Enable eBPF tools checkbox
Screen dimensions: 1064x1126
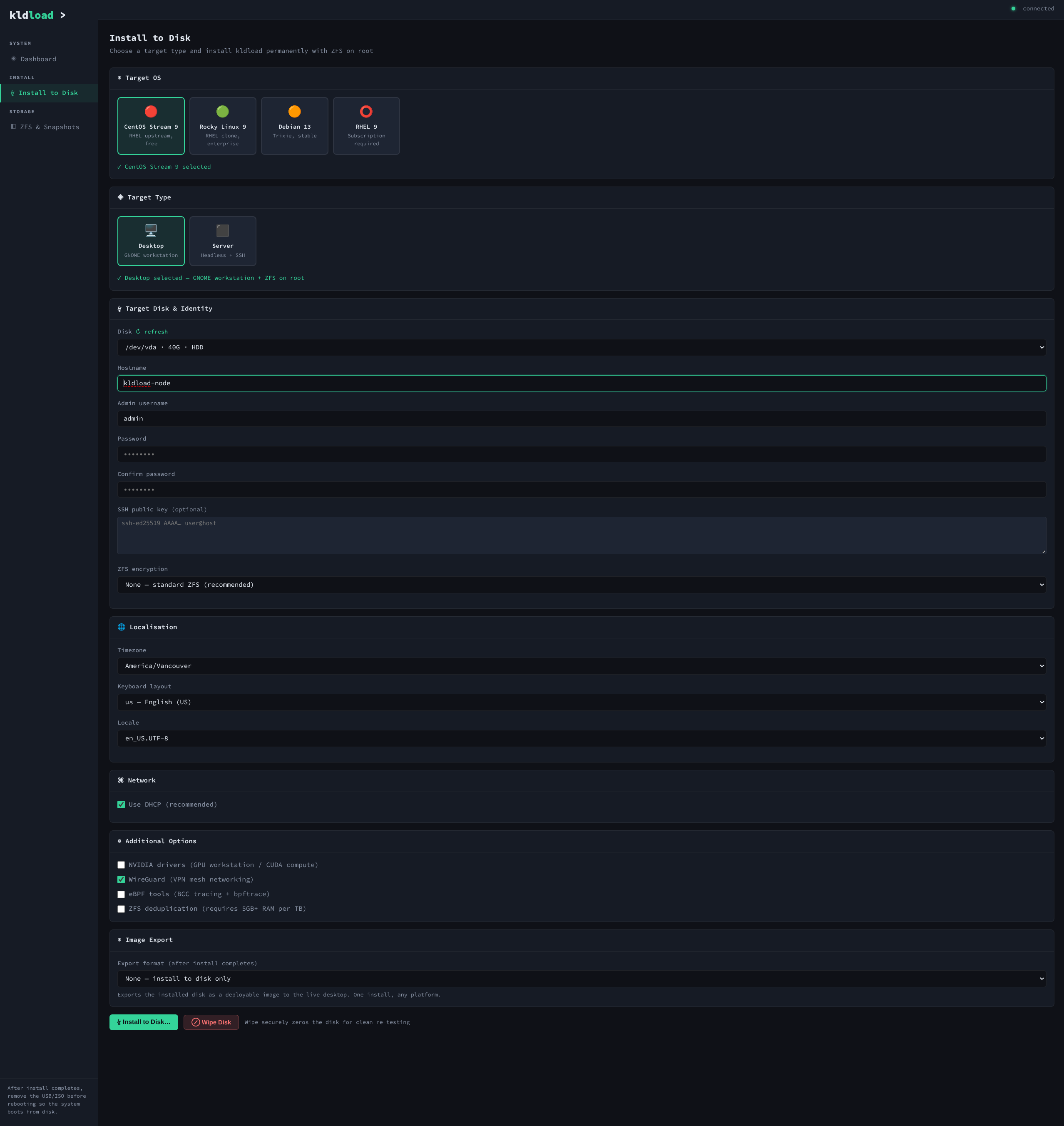[x=121, y=894]
